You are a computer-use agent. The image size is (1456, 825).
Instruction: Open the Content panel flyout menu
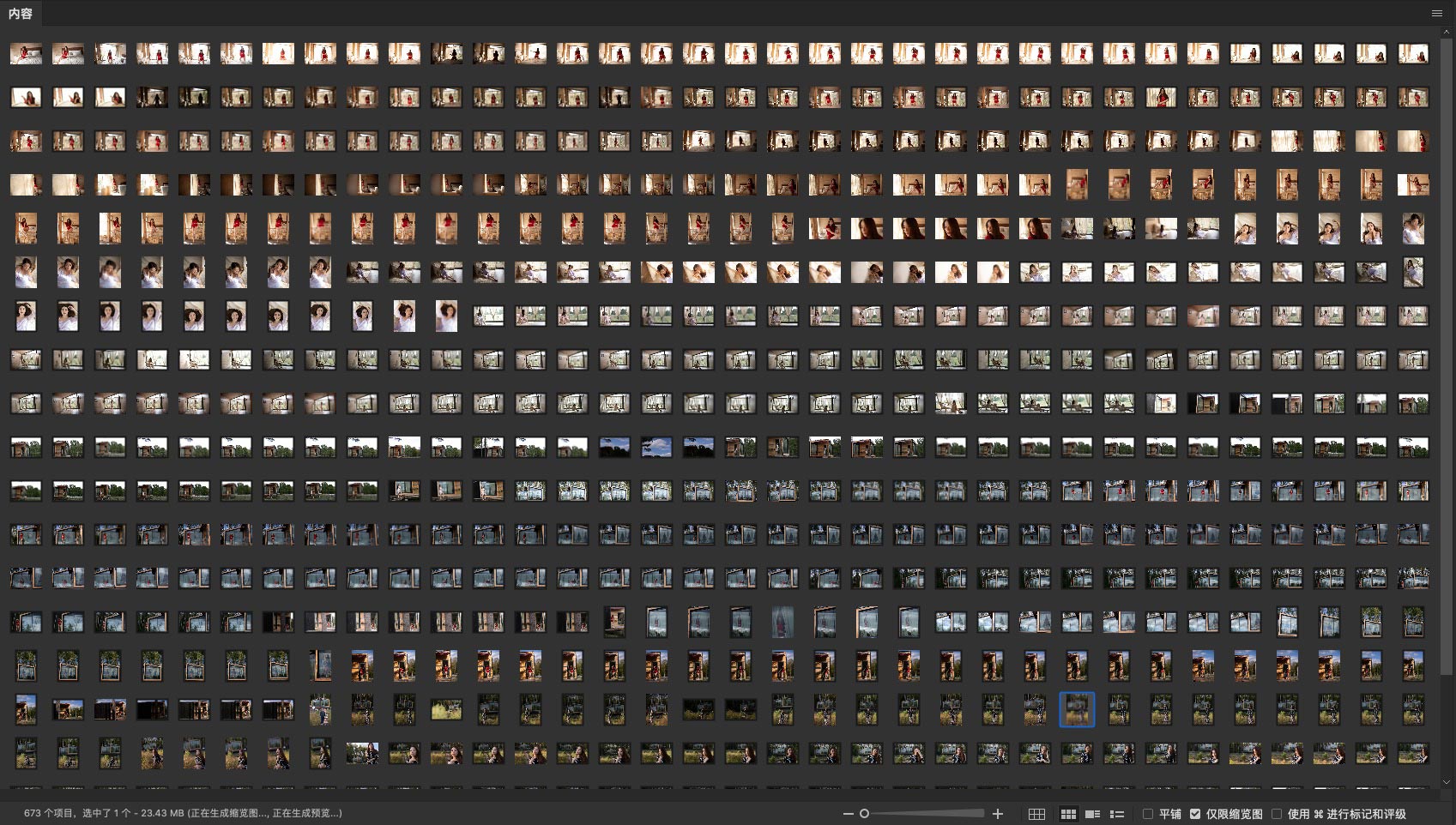point(1436,13)
